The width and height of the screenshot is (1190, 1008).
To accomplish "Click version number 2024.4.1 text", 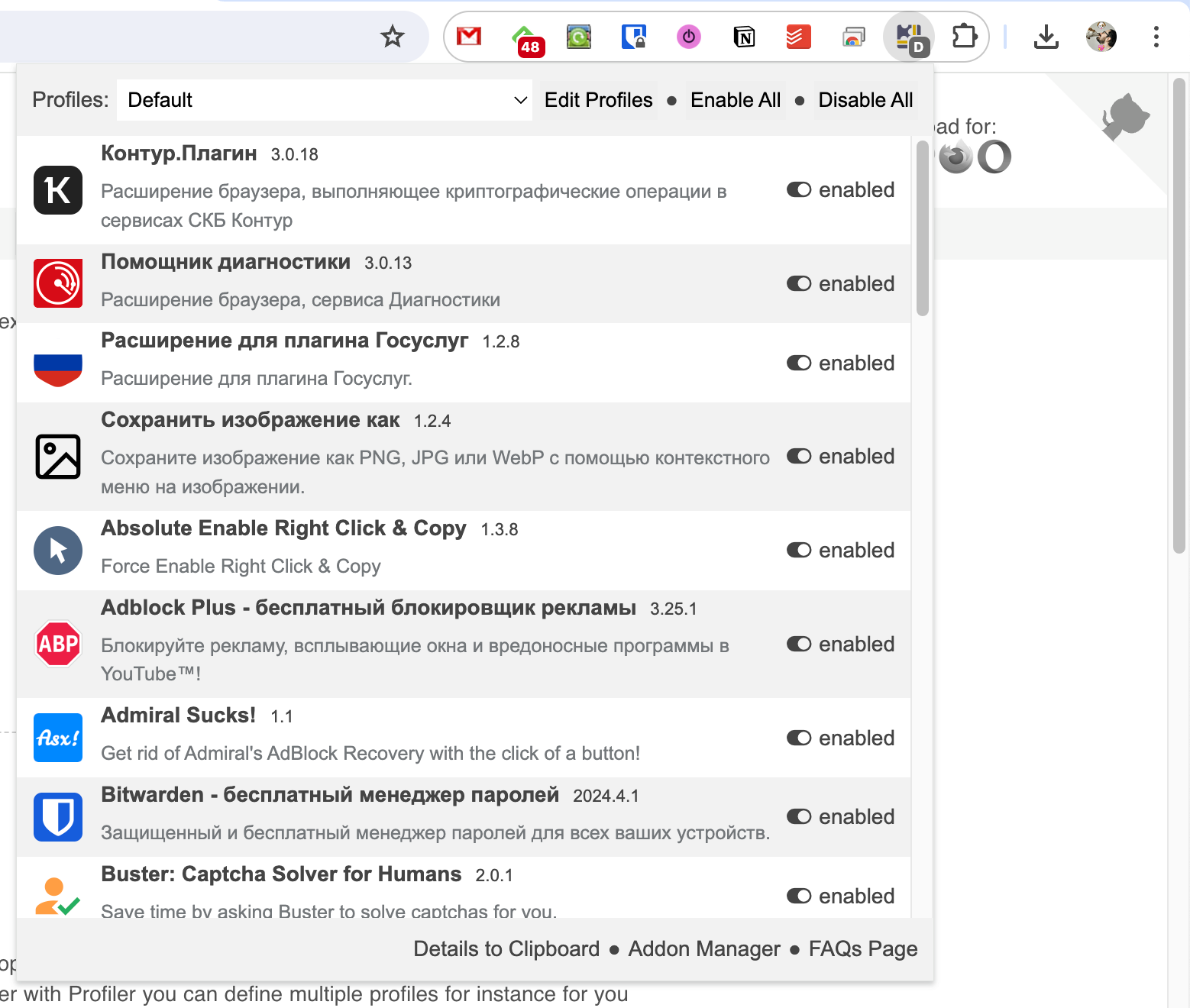I will pos(606,796).
